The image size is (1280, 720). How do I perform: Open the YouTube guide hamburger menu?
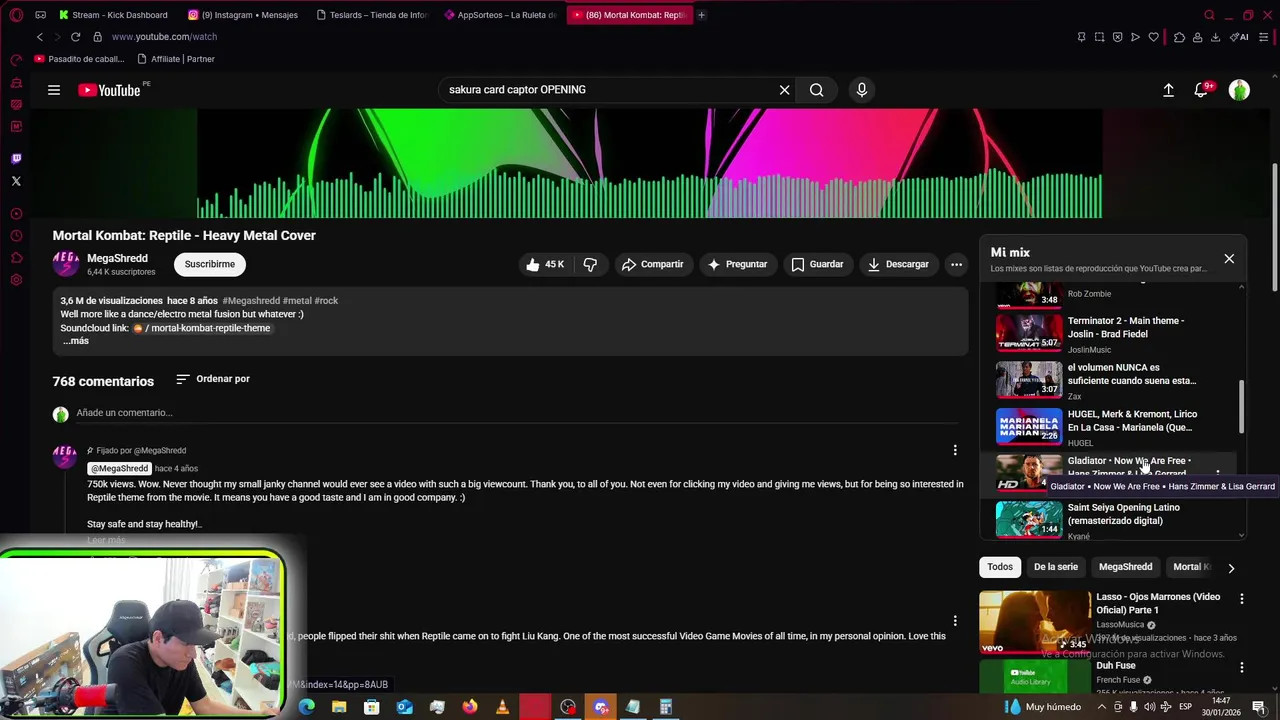[54, 90]
